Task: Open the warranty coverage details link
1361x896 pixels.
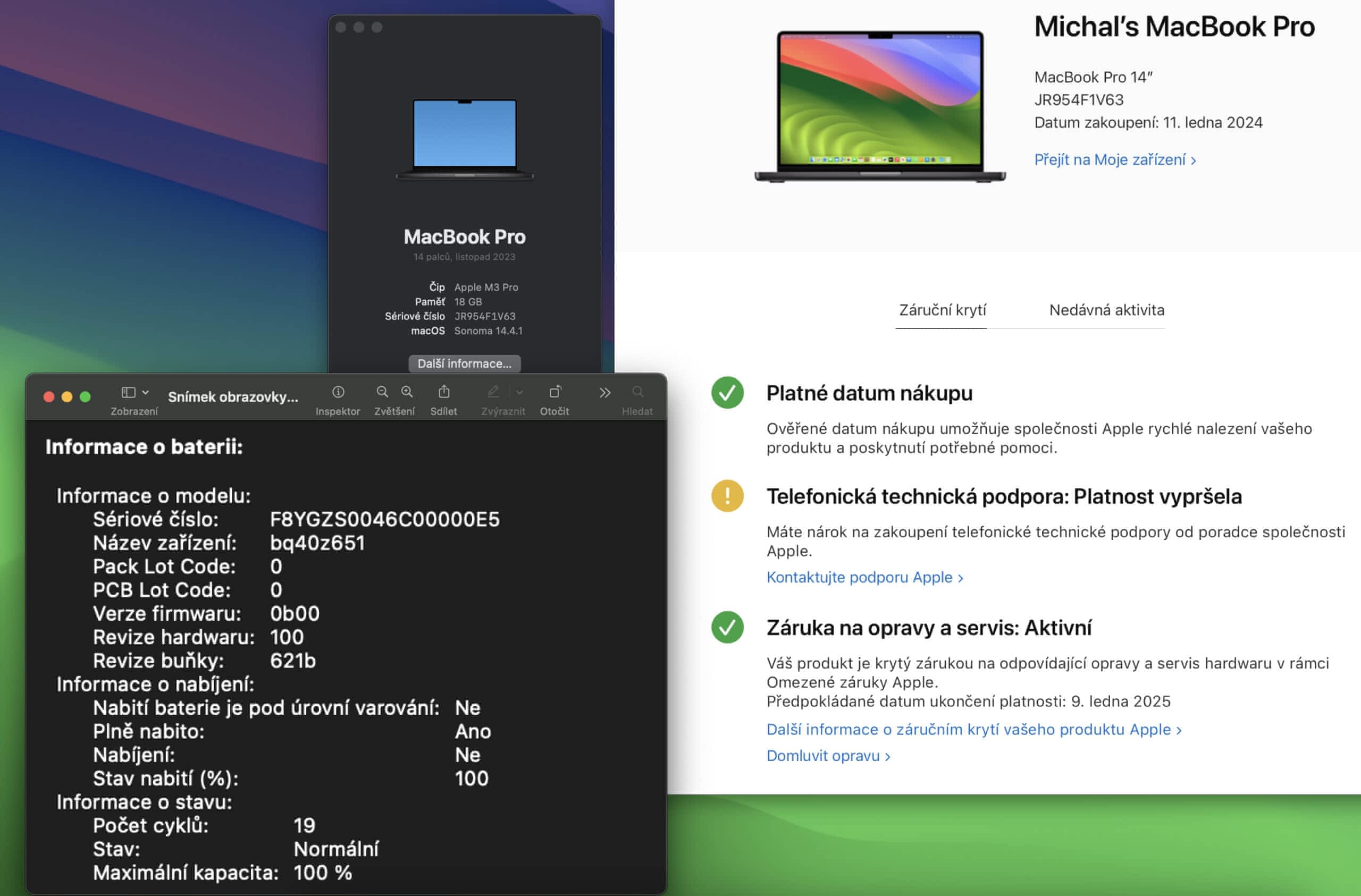Action: [973, 729]
